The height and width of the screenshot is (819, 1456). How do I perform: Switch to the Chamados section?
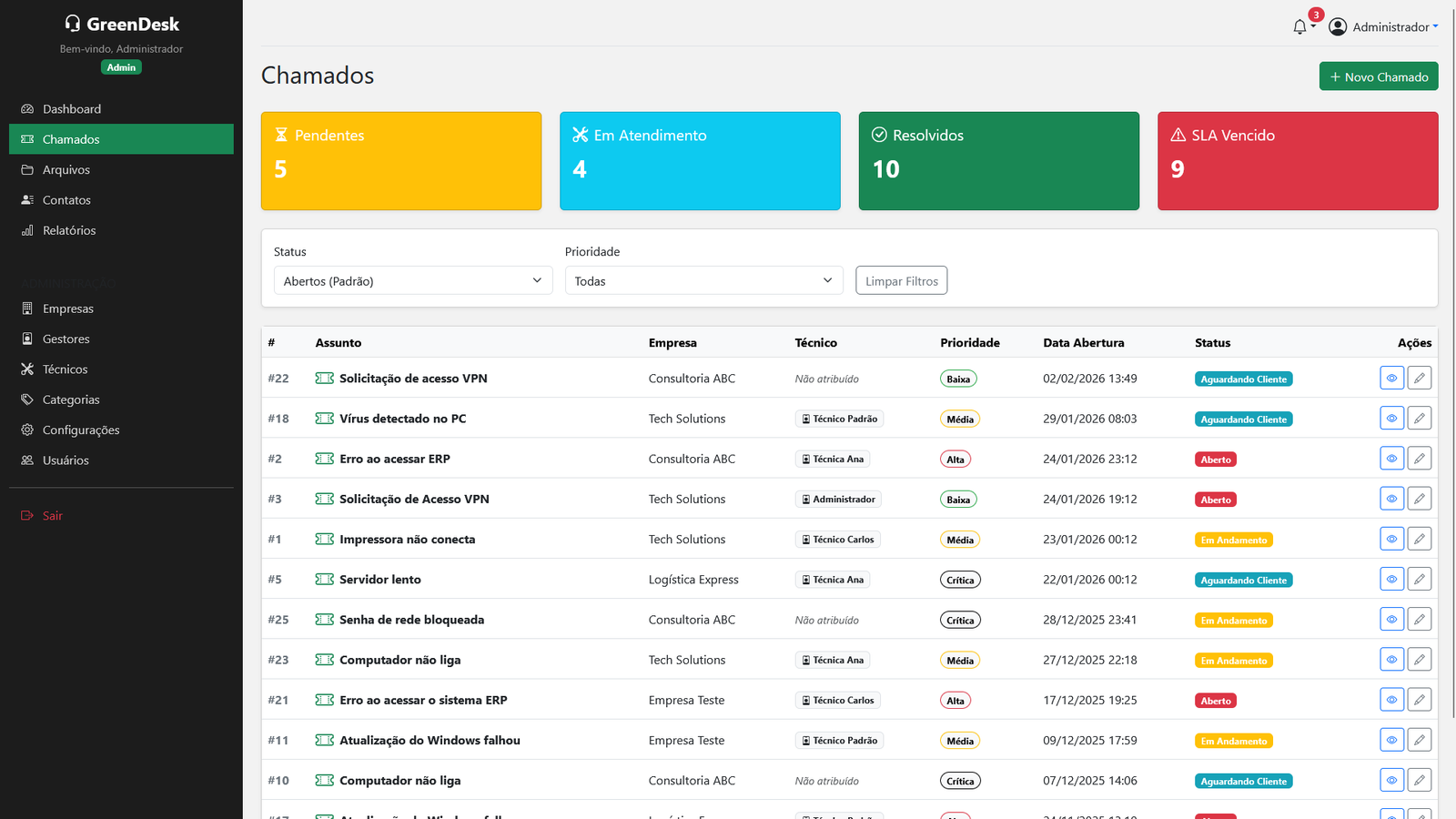pos(69,138)
